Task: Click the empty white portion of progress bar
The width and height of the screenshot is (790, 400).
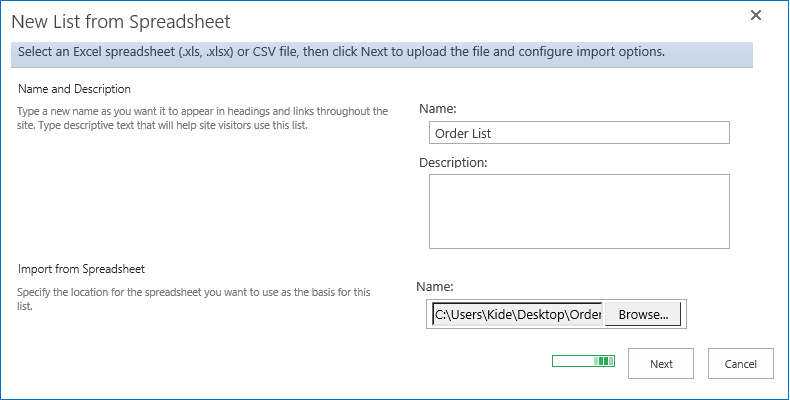Action: pos(572,361)
